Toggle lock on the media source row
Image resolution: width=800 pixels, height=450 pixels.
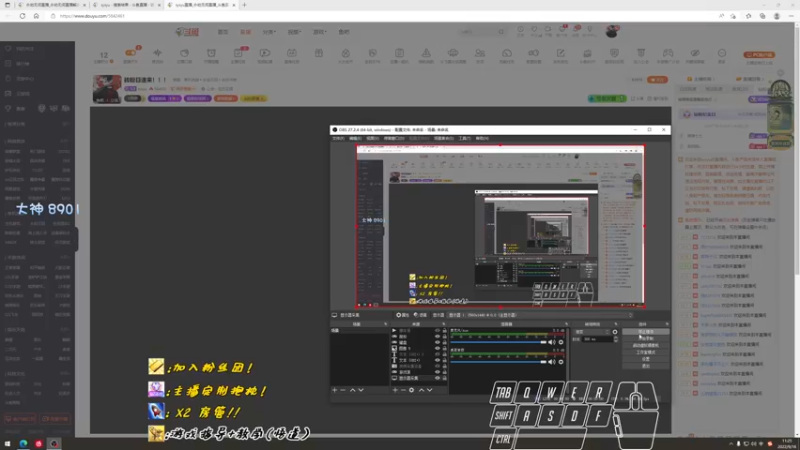[444, 331]
